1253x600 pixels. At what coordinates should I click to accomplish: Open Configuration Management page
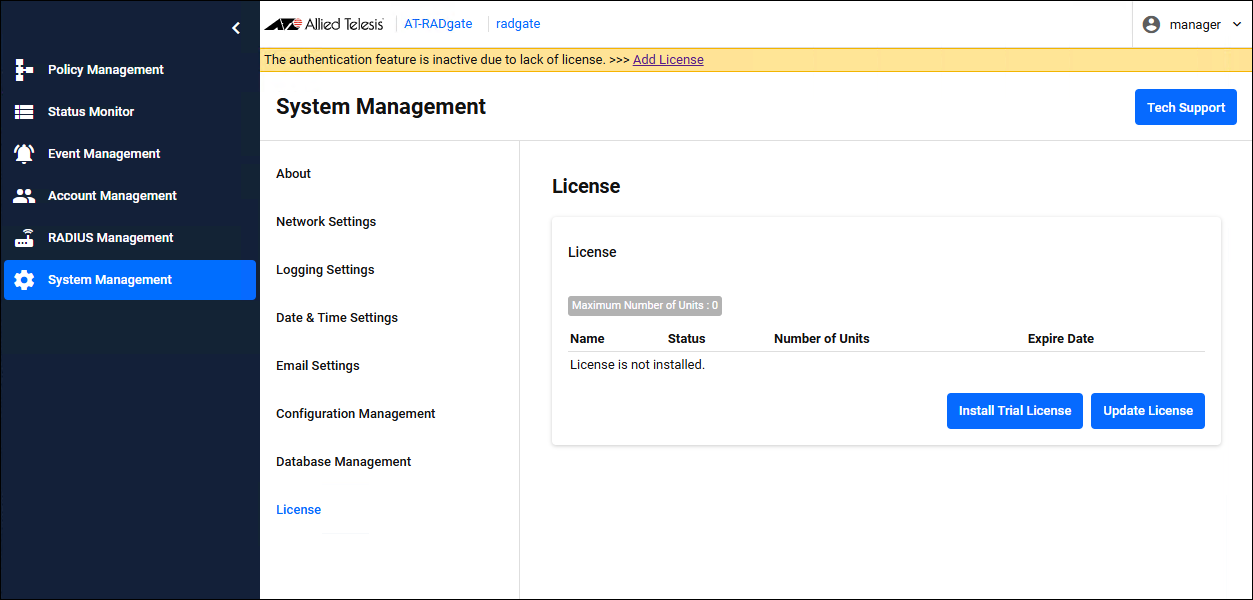(356, 414)
